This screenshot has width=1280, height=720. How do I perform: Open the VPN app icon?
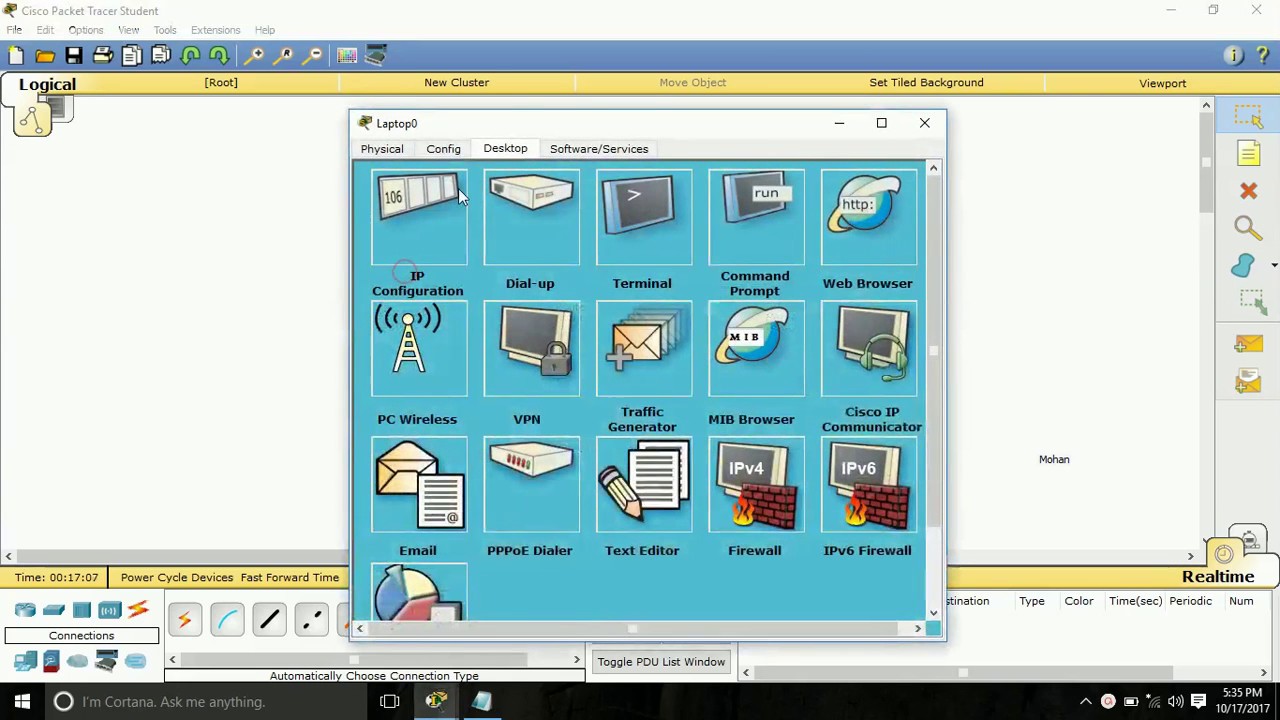click(531, 350)
